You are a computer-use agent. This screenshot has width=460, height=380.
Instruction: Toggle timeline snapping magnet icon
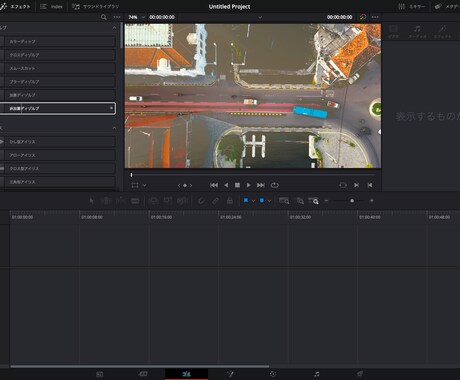tap(201, 201)
